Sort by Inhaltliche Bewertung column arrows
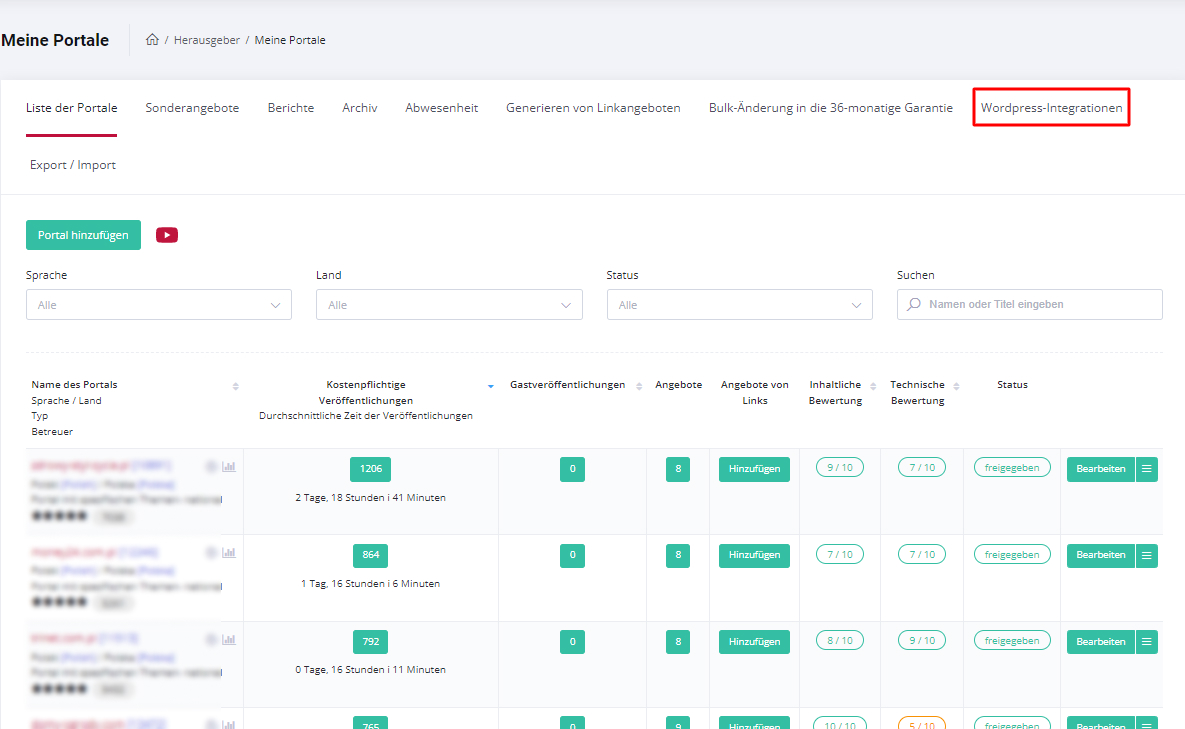The image size is (1185, 729). (x=873, y=386)
